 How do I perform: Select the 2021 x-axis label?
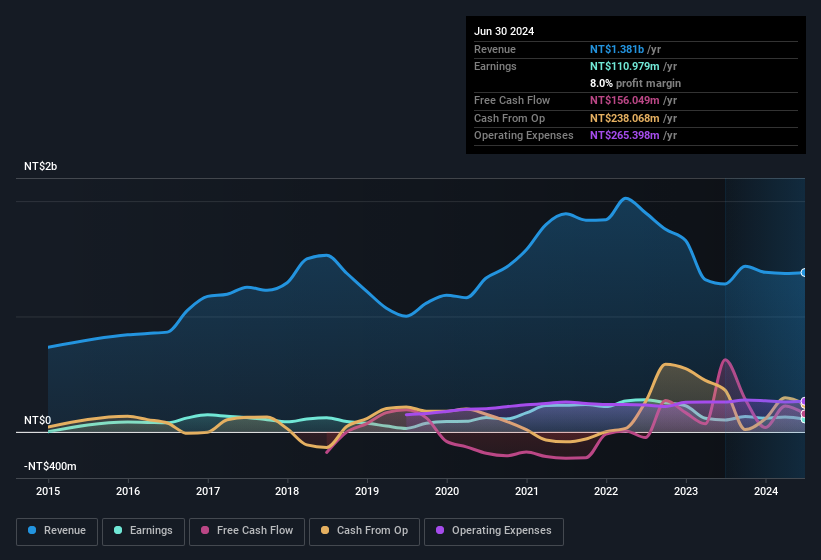coord(527,491)
